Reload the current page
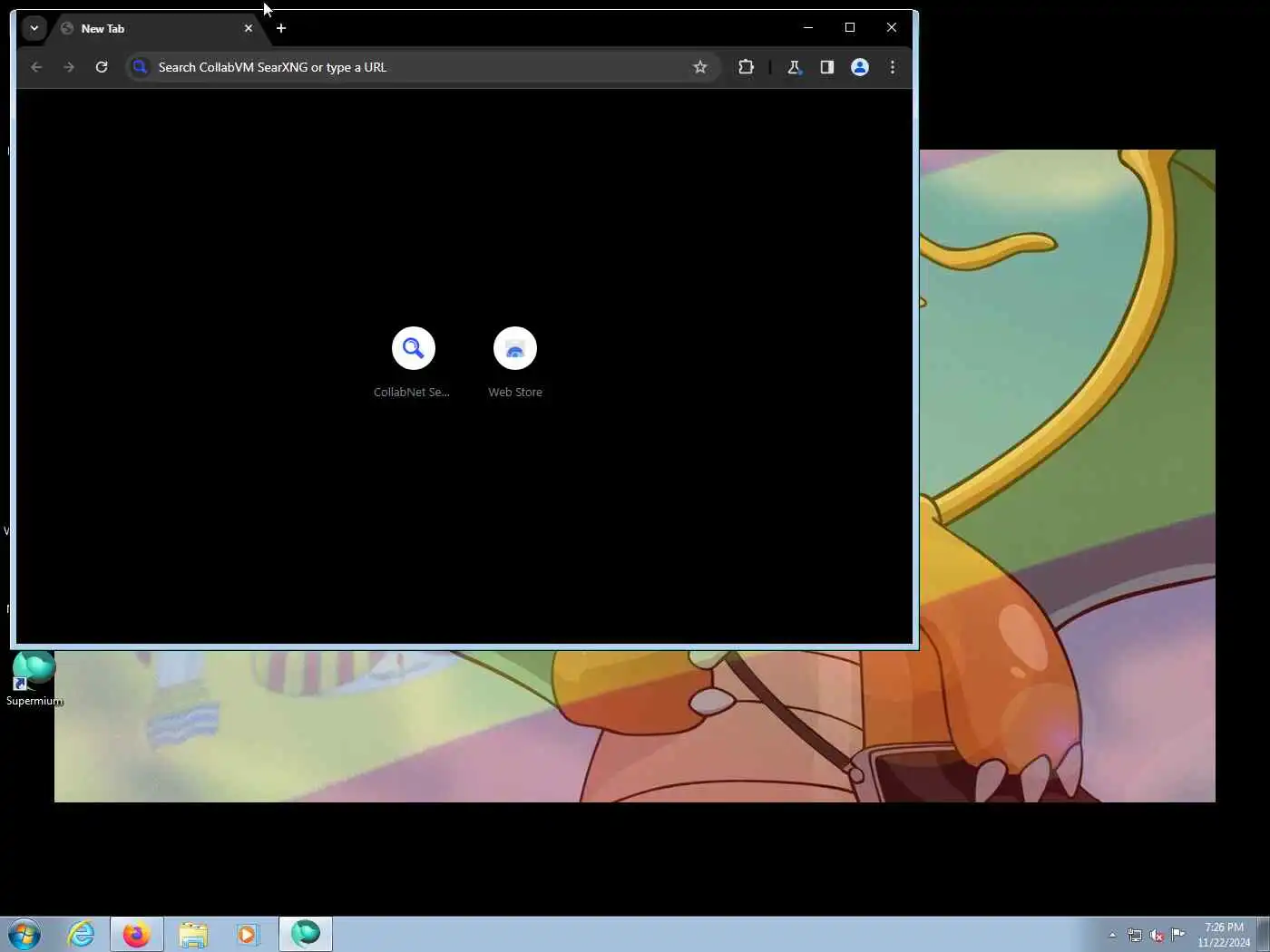This screenshot has width=1270, height=952. click(x=102, y=67)
